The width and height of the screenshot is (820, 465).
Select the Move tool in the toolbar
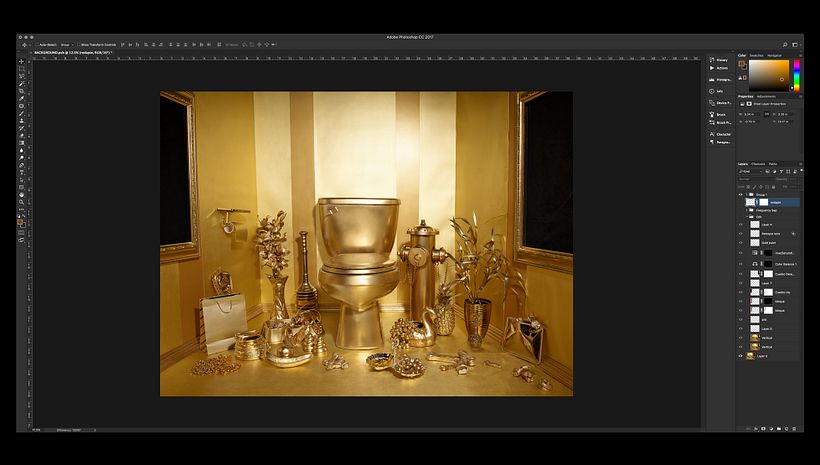(x=21, y=61)
